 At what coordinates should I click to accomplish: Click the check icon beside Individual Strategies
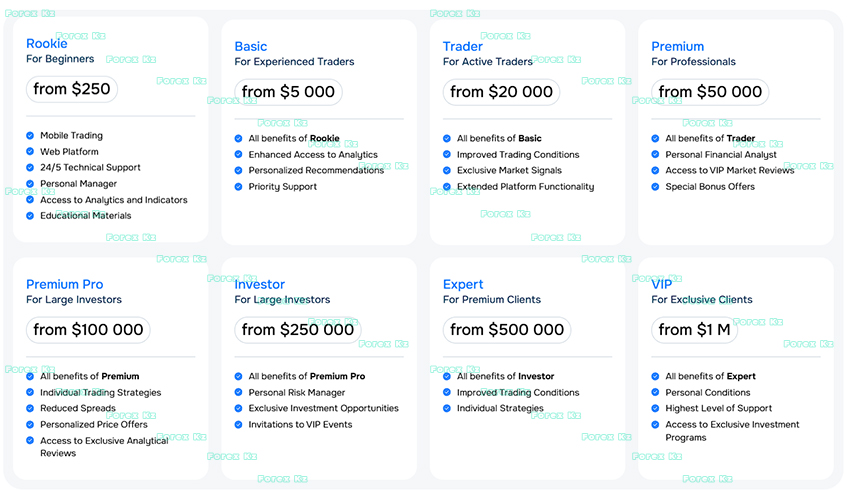pos(447,408)
